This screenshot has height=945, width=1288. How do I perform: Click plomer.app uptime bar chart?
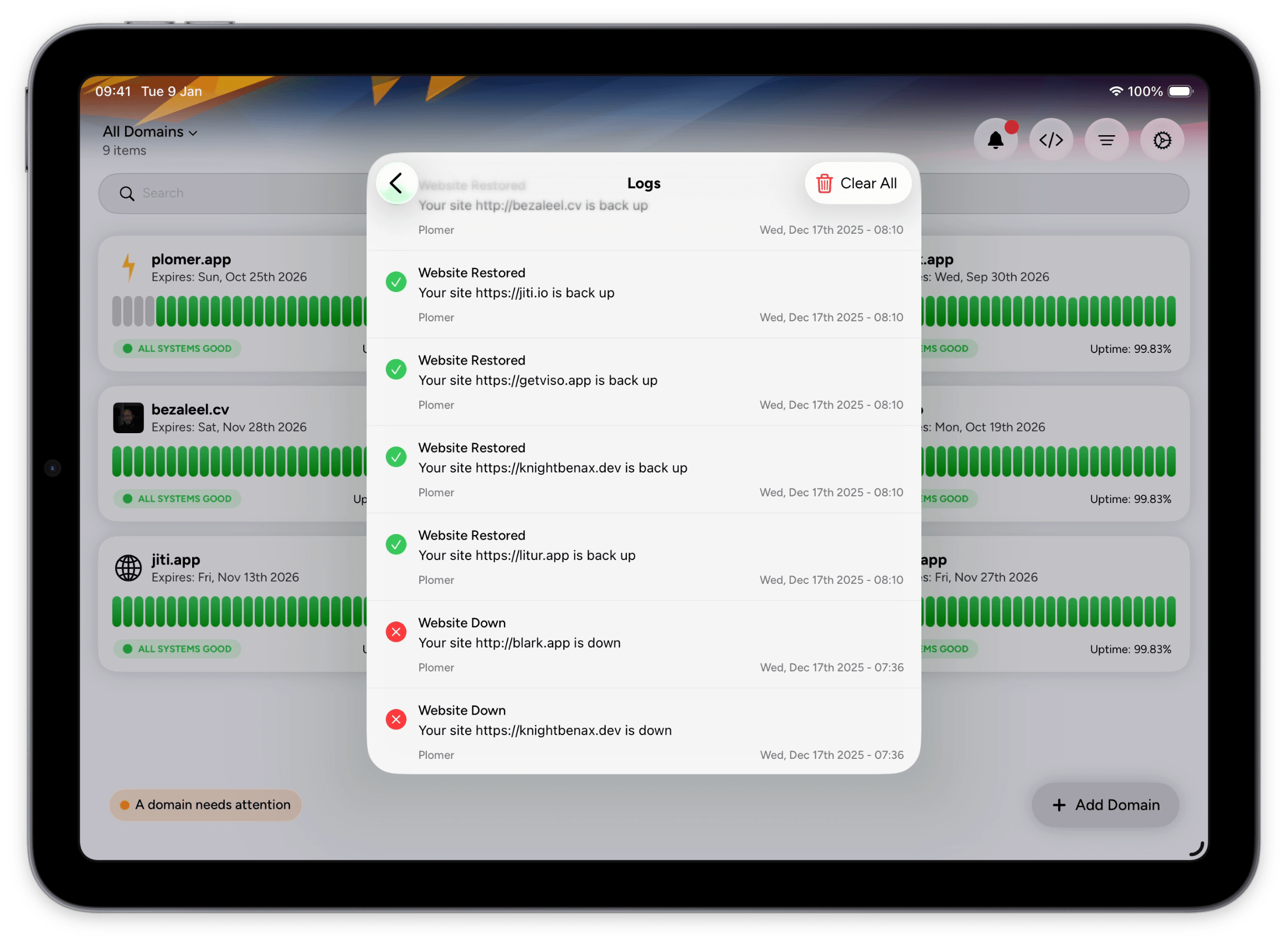click(x=240, y=311)
